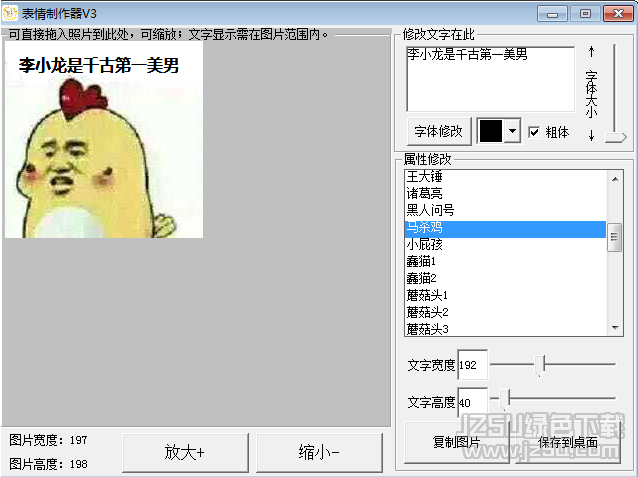Viewport: 638px width, 477px height.
Task: Select 王大锤 in the template list
Action: click(505, 177)
